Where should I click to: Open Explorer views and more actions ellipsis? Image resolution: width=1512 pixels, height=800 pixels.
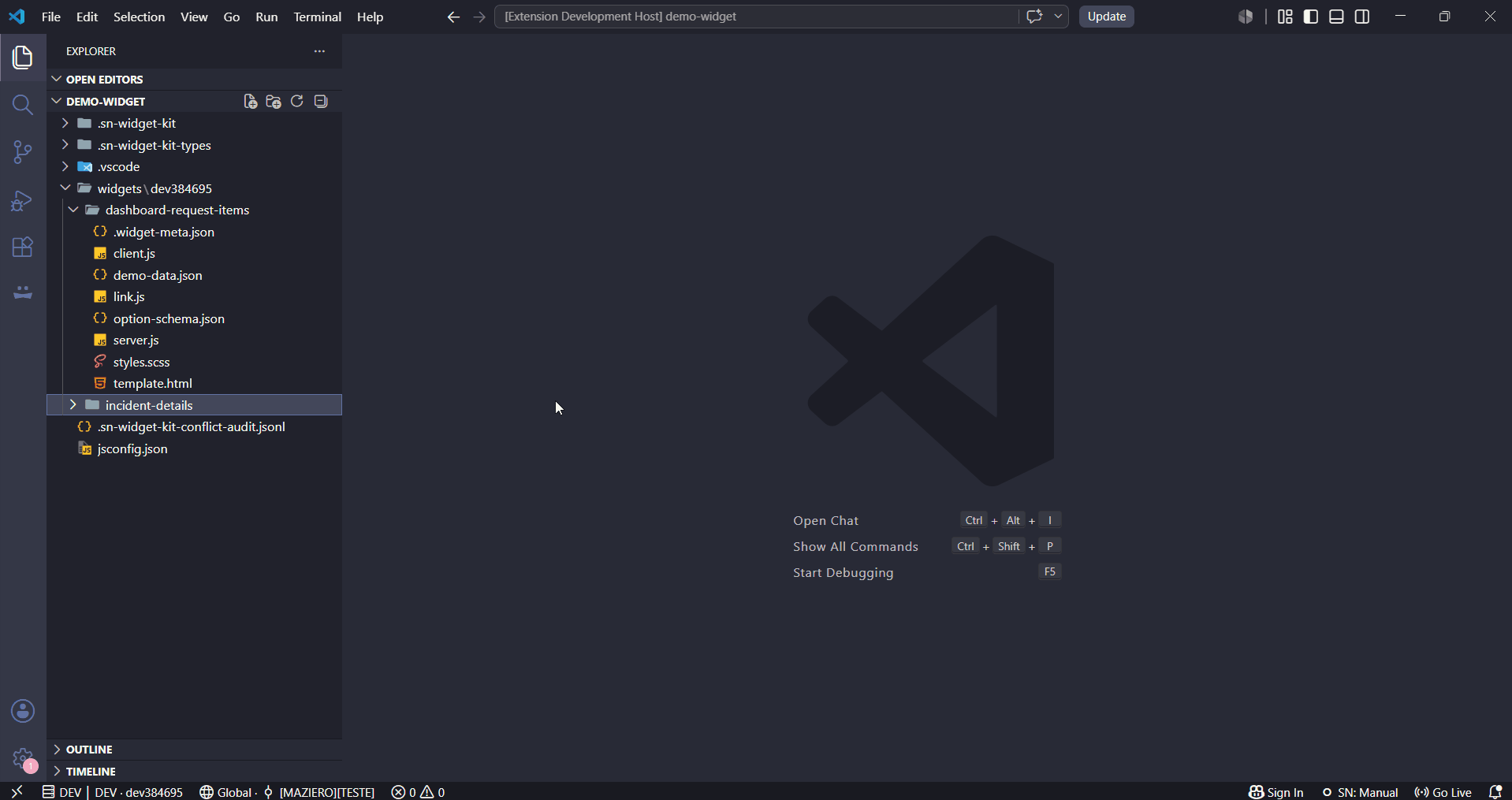tap(319, 51)
